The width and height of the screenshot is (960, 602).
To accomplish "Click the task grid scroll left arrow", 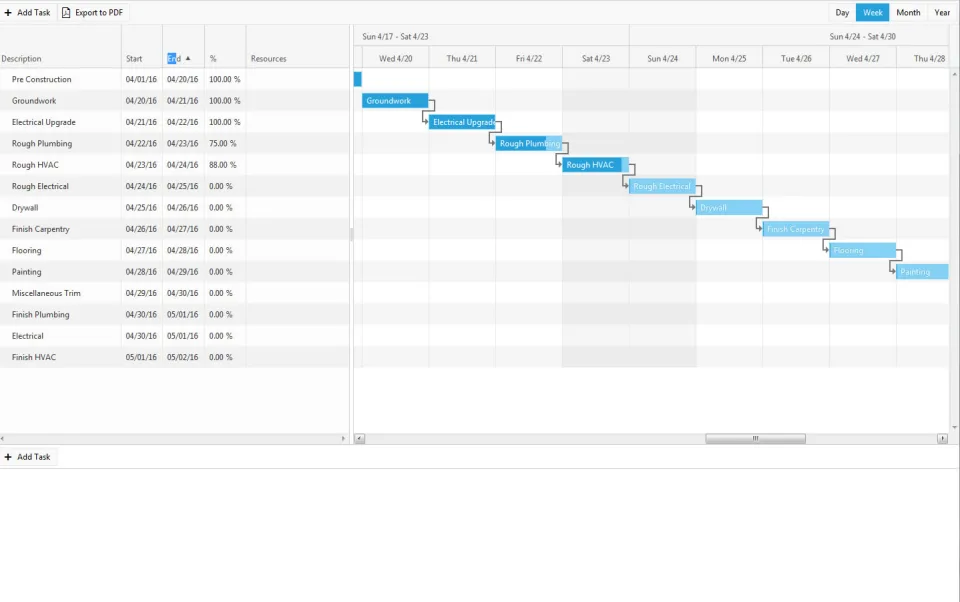I will pyautogui.click(x=2, y=438).
